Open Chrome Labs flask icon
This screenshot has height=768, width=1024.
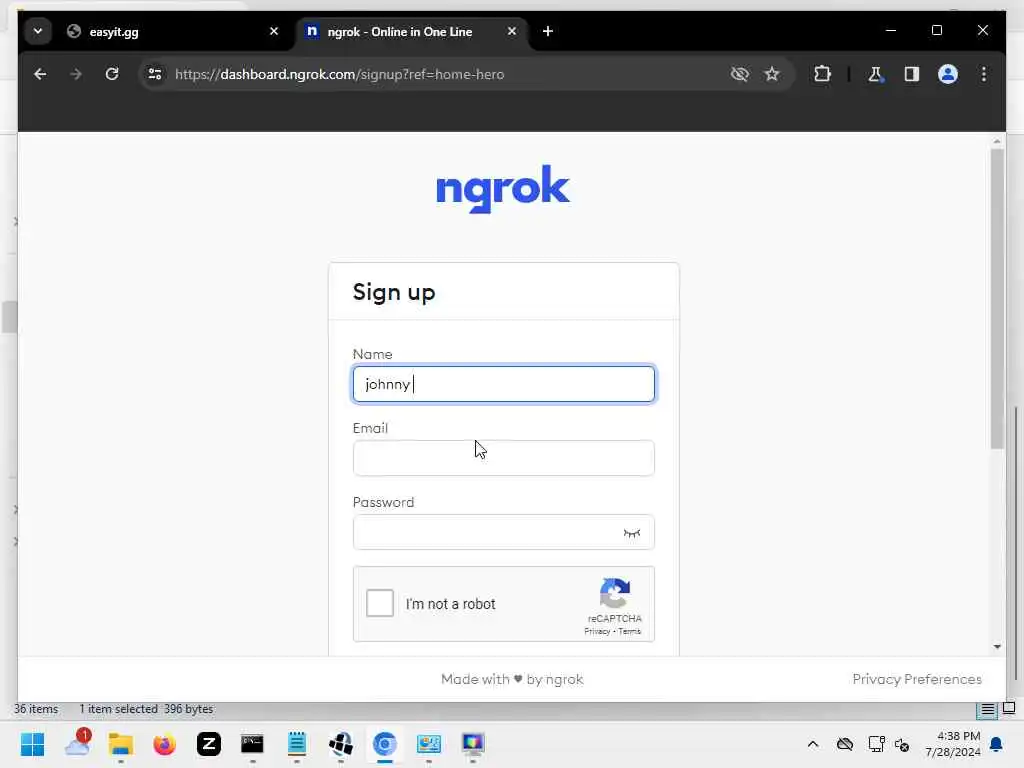point(875,74)
